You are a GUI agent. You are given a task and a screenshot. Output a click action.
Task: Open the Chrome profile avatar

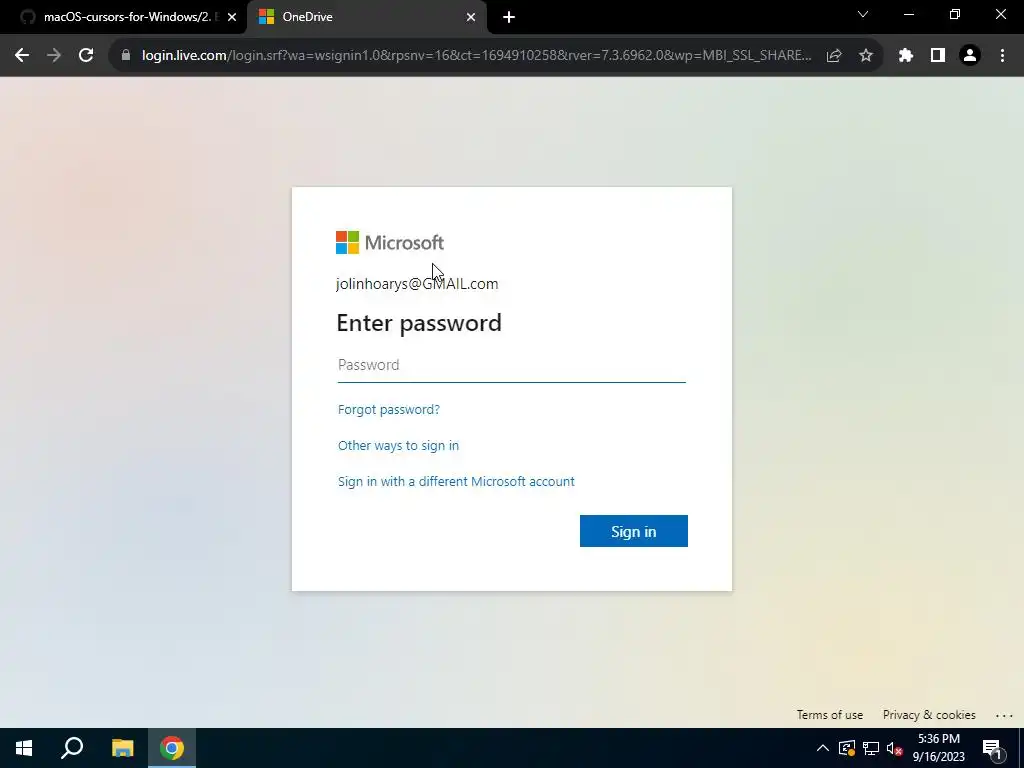(970, 56)
